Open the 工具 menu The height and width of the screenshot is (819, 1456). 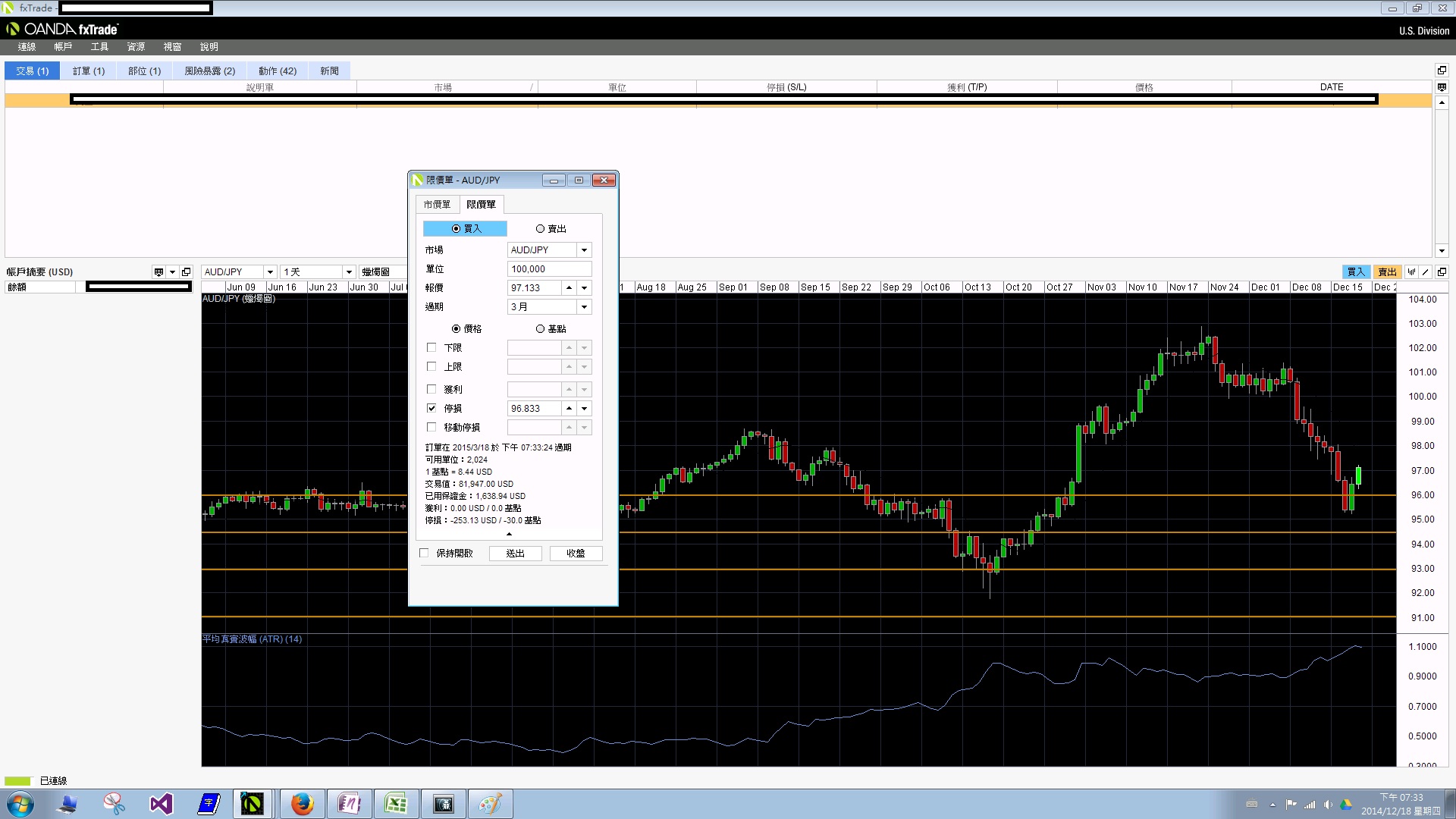click(x=100, y=47)
